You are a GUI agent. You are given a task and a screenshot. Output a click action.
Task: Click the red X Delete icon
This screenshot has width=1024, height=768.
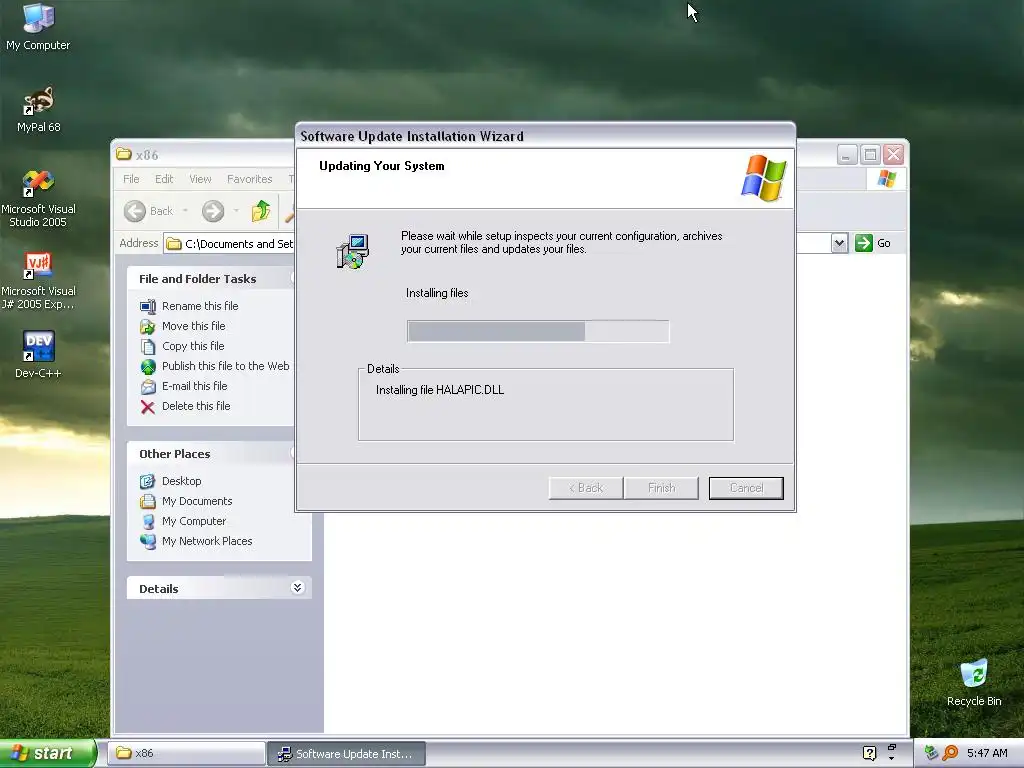coord(148,407)
